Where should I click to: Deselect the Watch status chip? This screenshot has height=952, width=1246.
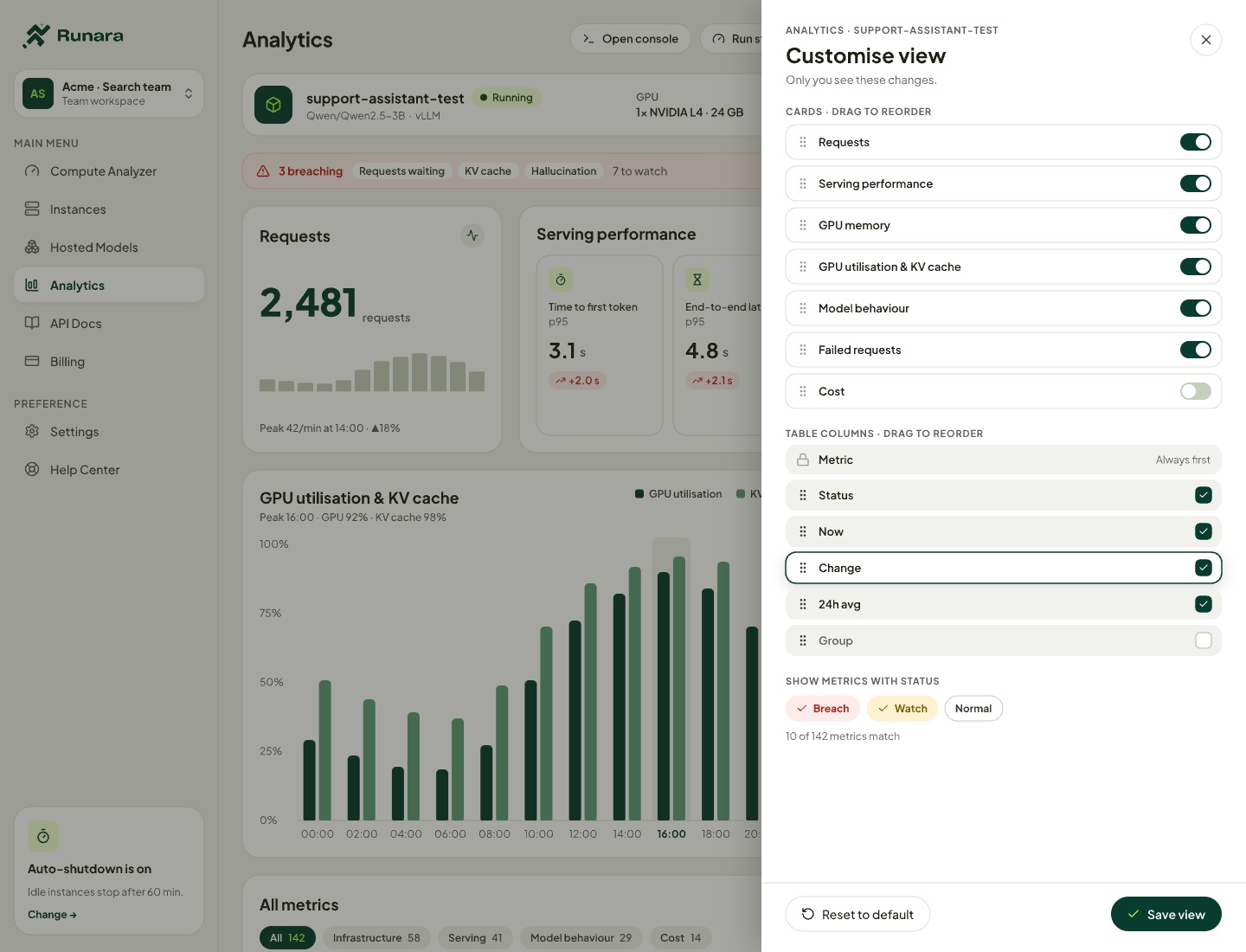pyautogui.click(x=902, y=709)
